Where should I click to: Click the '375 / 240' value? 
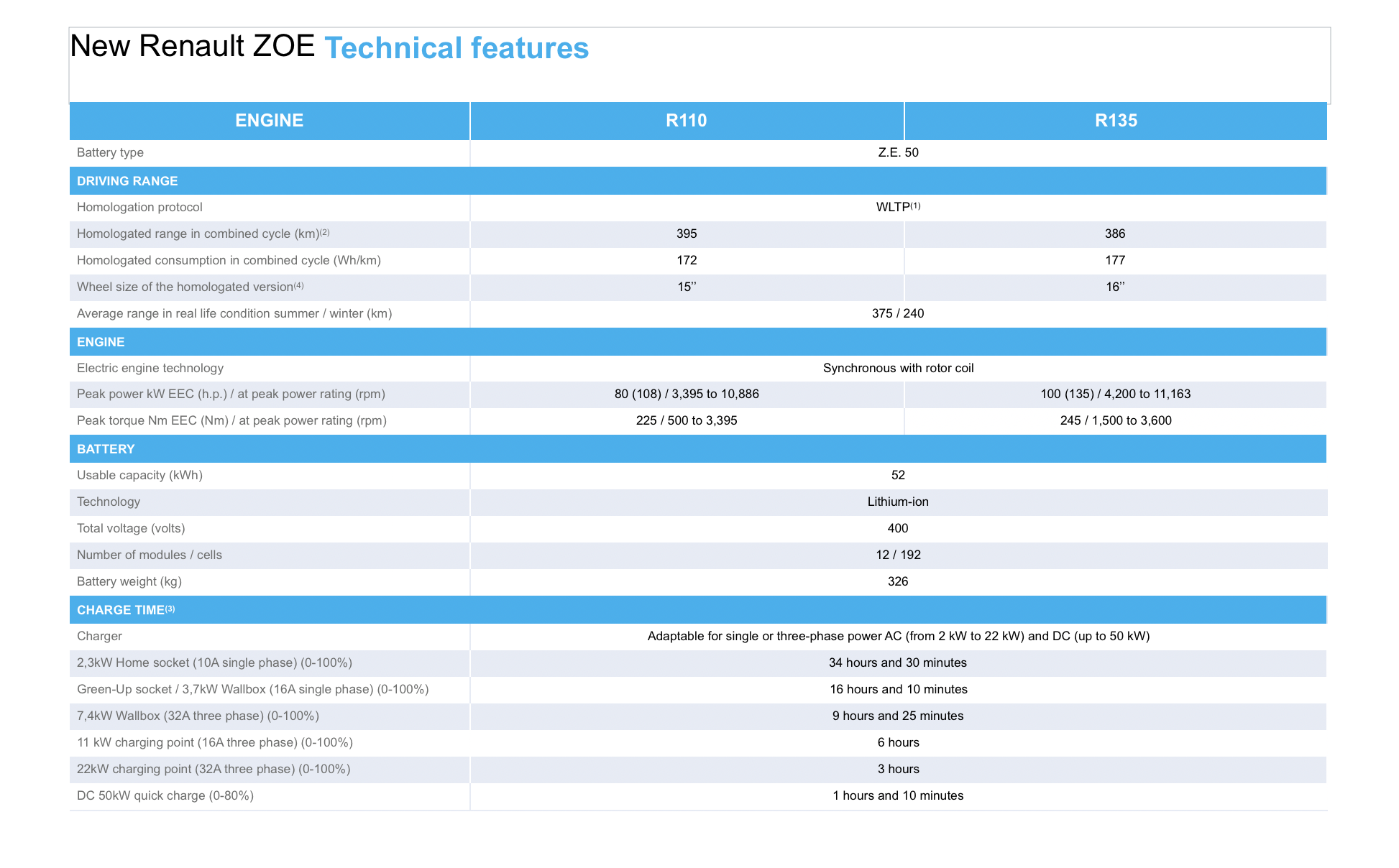tap(898, 313)
